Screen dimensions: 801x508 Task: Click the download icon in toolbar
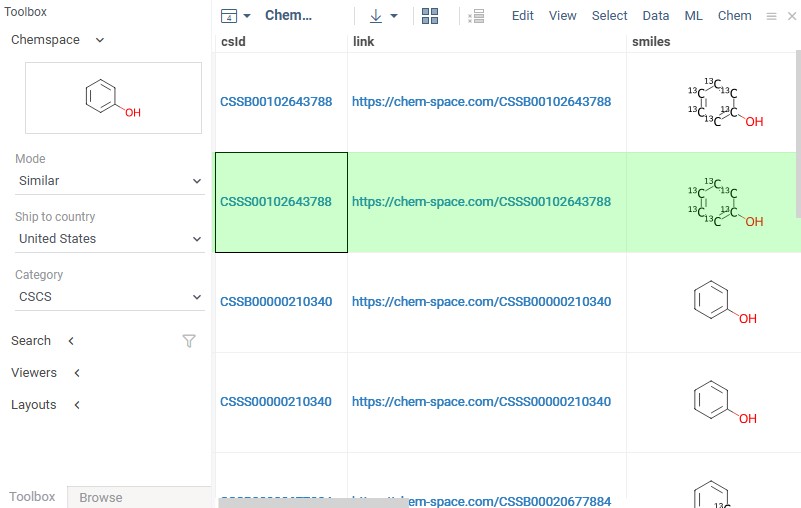pos(376,16)
